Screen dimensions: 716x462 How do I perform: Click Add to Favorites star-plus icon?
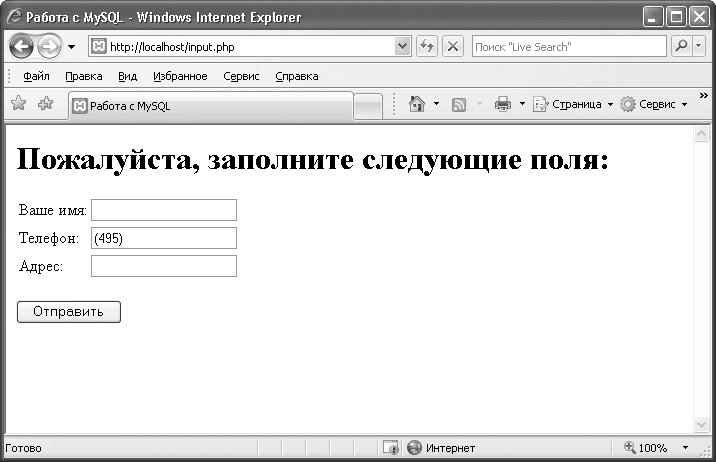point(45,104)
